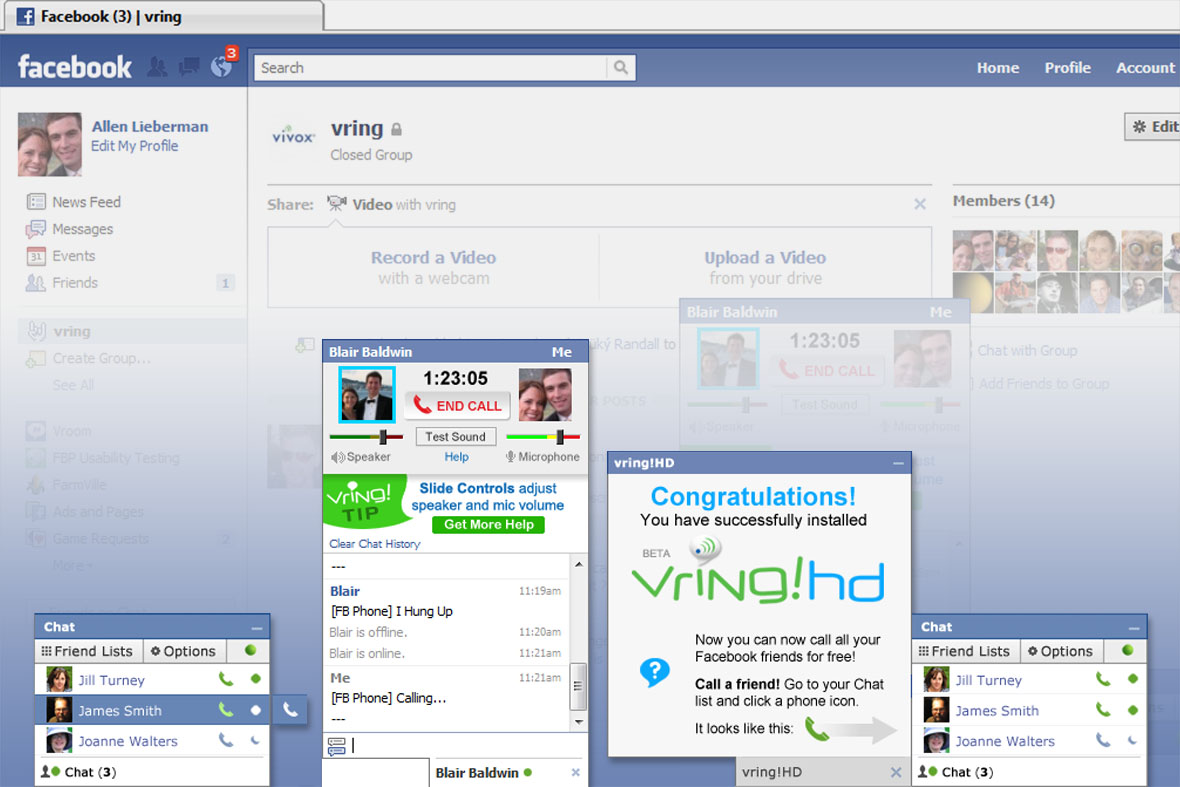Select the vring!HD bottom tab
The width and height of the screenshot is (1180, 787).
pos(823,773)
